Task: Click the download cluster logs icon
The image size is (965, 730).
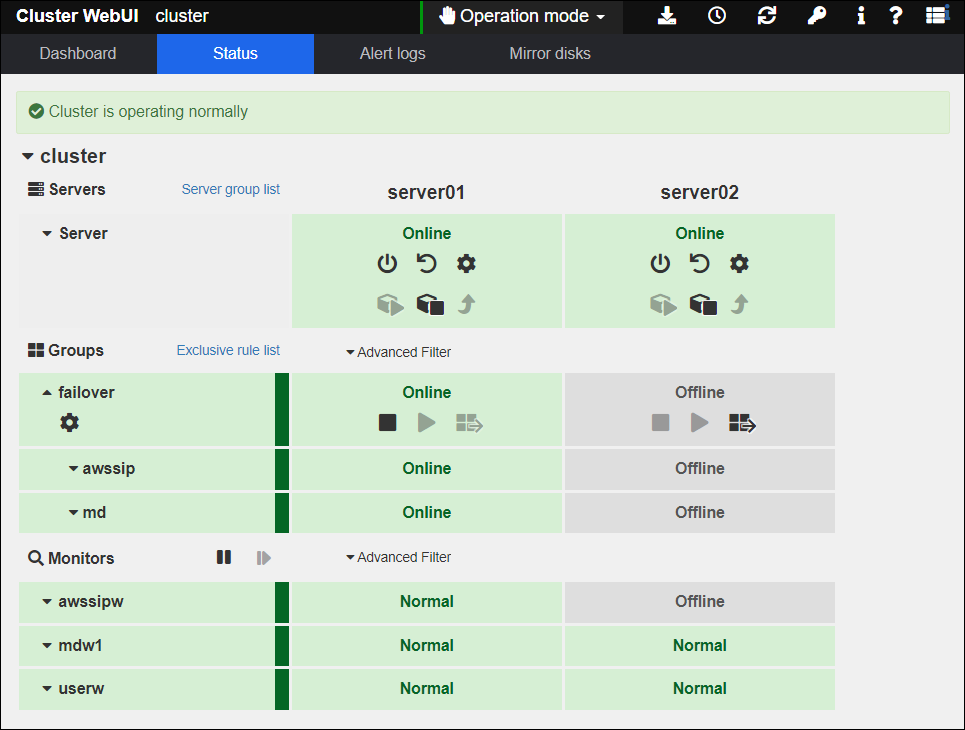Action: [x=667, y=15]
